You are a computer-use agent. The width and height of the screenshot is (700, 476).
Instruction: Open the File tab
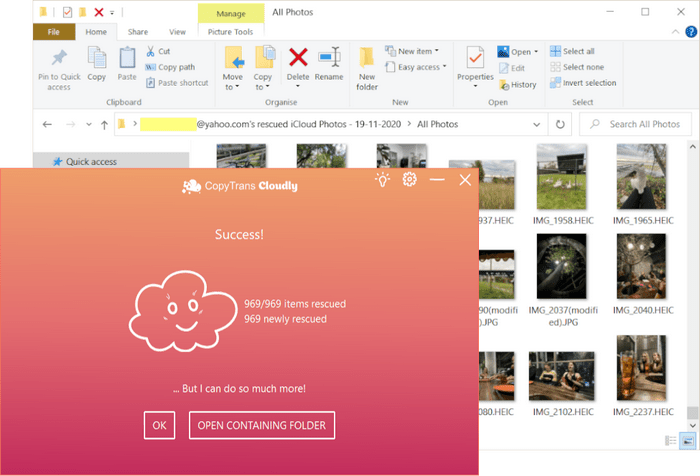tap(54, 32)
